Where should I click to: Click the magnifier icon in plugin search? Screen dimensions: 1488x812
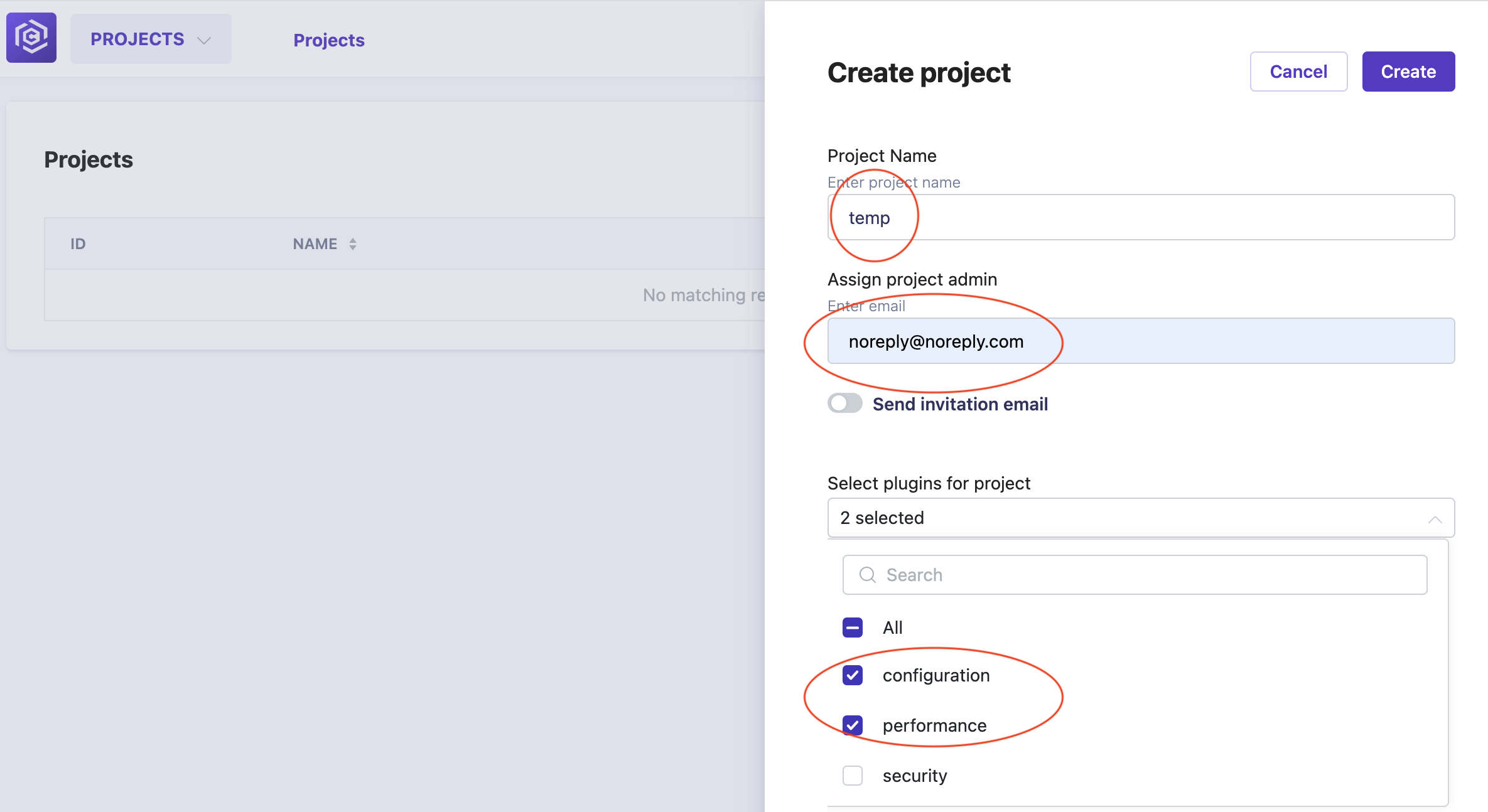(x=867, y=575)
